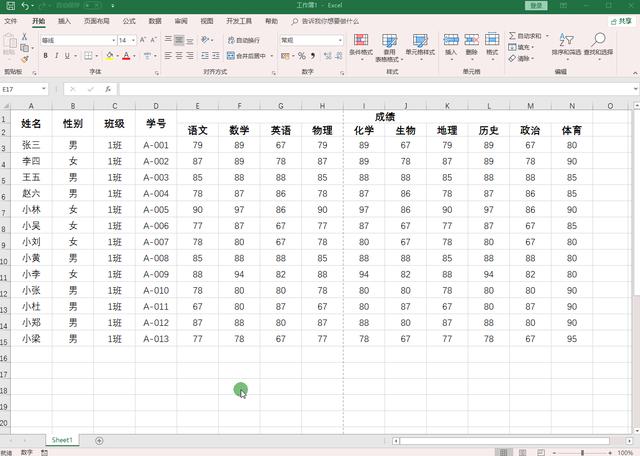640x456 pixels.
Task: Open 合并后居中 dropdown arrow
Action: tap(272, 56)
